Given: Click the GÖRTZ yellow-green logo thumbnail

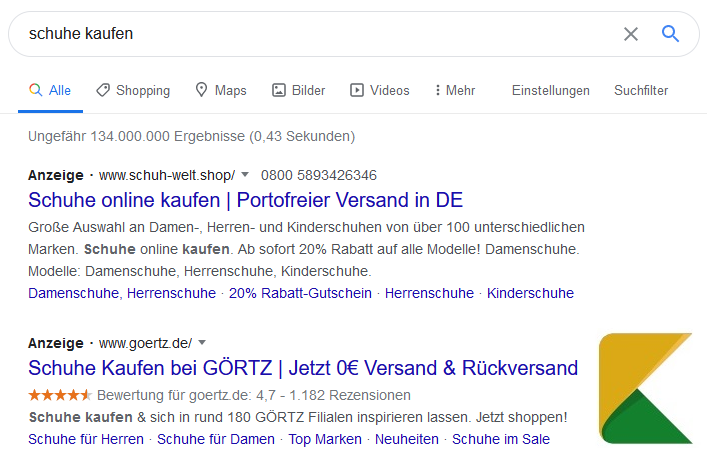Looking at the screenshot, I should [x=646, y=388].
